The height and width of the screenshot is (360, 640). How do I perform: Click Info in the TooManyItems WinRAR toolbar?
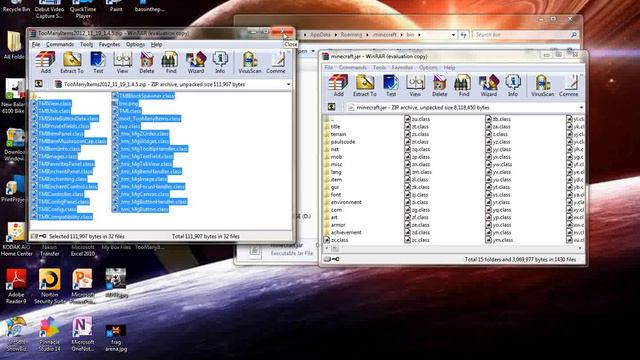(x=220, y=62)
